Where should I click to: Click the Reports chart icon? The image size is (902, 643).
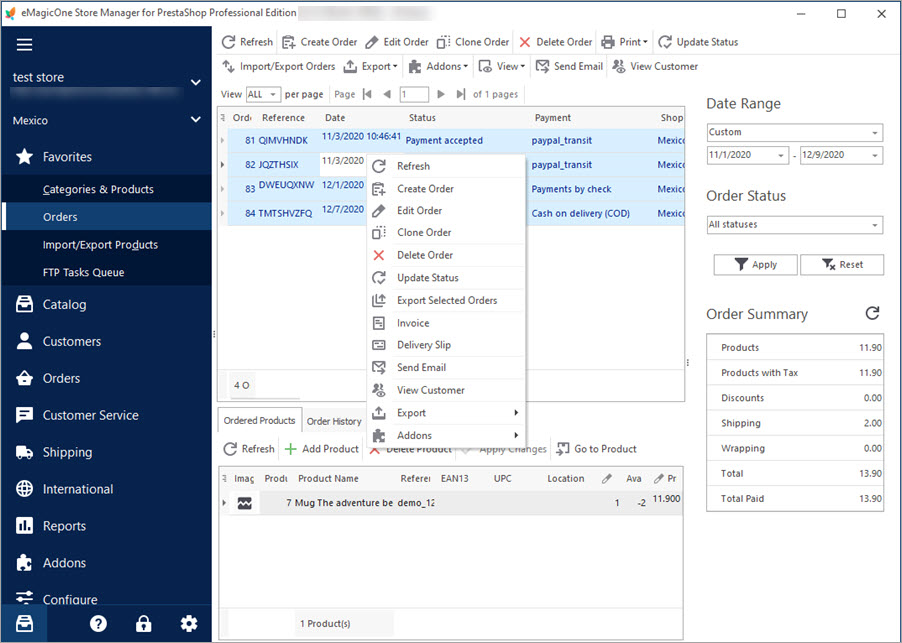pyautogui.click(x=24, y=526)
